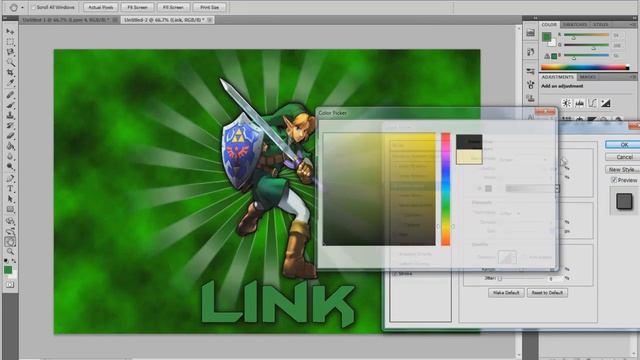Select the Pen tool
Viewport: 640px width, 360px height.
(x=10, y=178)
